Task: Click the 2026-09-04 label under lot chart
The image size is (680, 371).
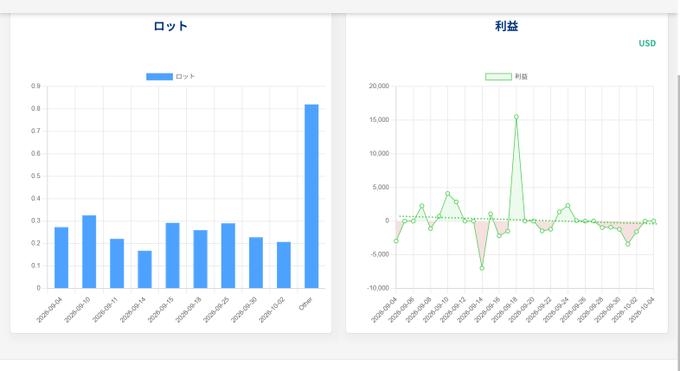Action: (x=49, y=310)
